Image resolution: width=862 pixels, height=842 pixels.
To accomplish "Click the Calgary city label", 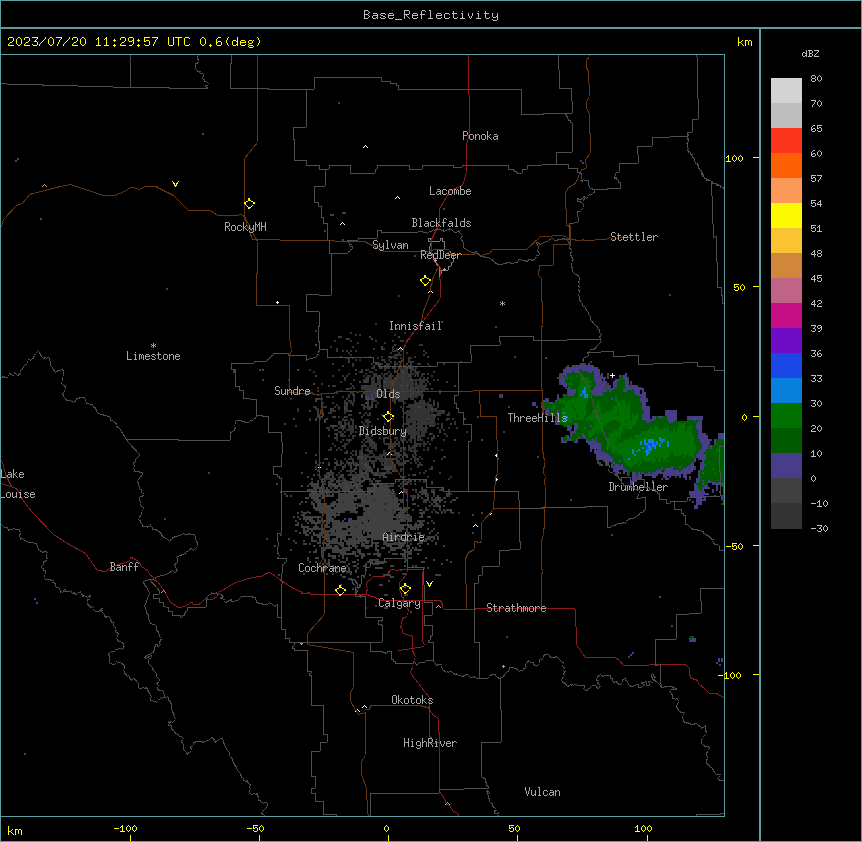I will pyautogui.click(x=399, y=603).
